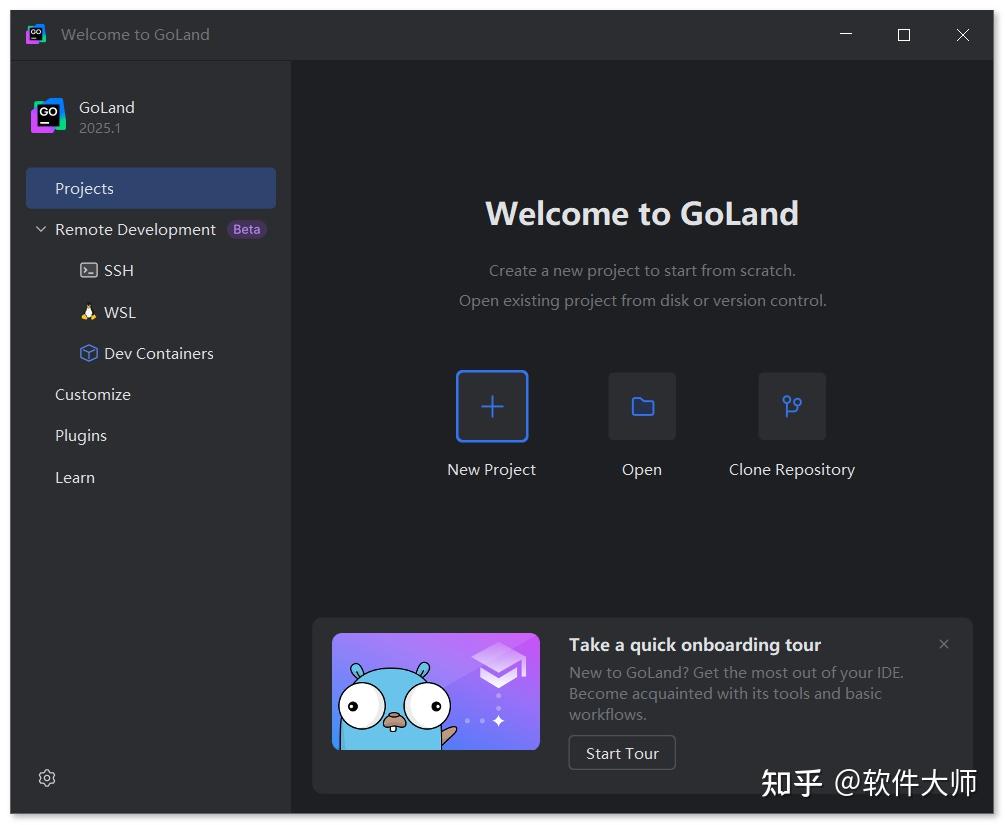Click the SSH terminal icon
Viewport: 1005px width, 825px height.
(x=87, y=270)
